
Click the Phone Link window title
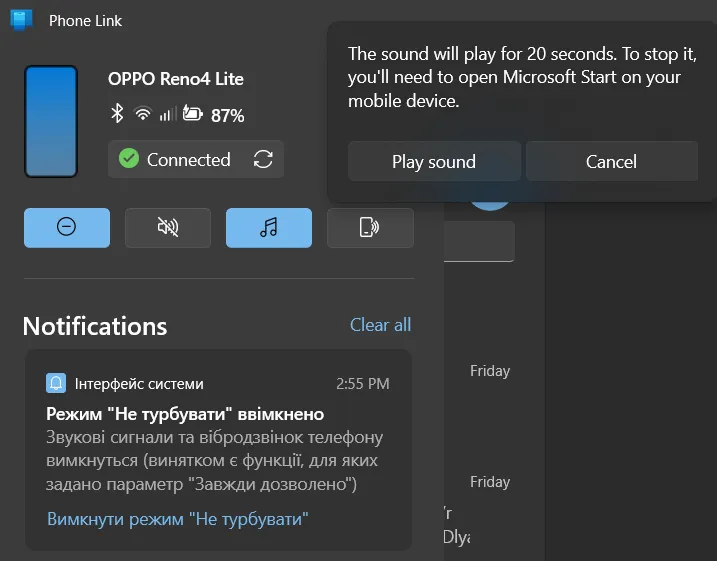86,21
